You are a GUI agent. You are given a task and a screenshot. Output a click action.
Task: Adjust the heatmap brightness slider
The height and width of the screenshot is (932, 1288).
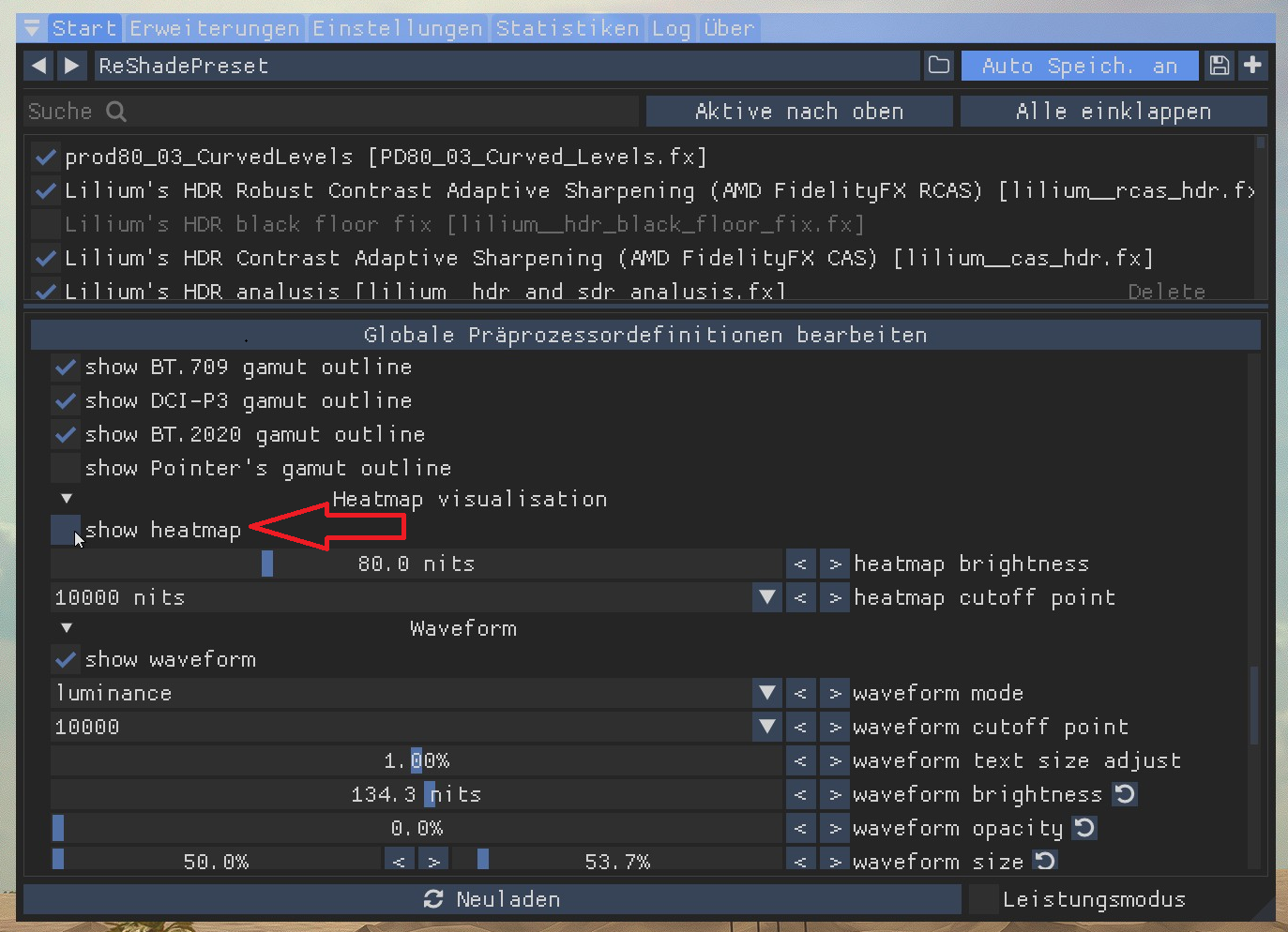coord(267,564)
